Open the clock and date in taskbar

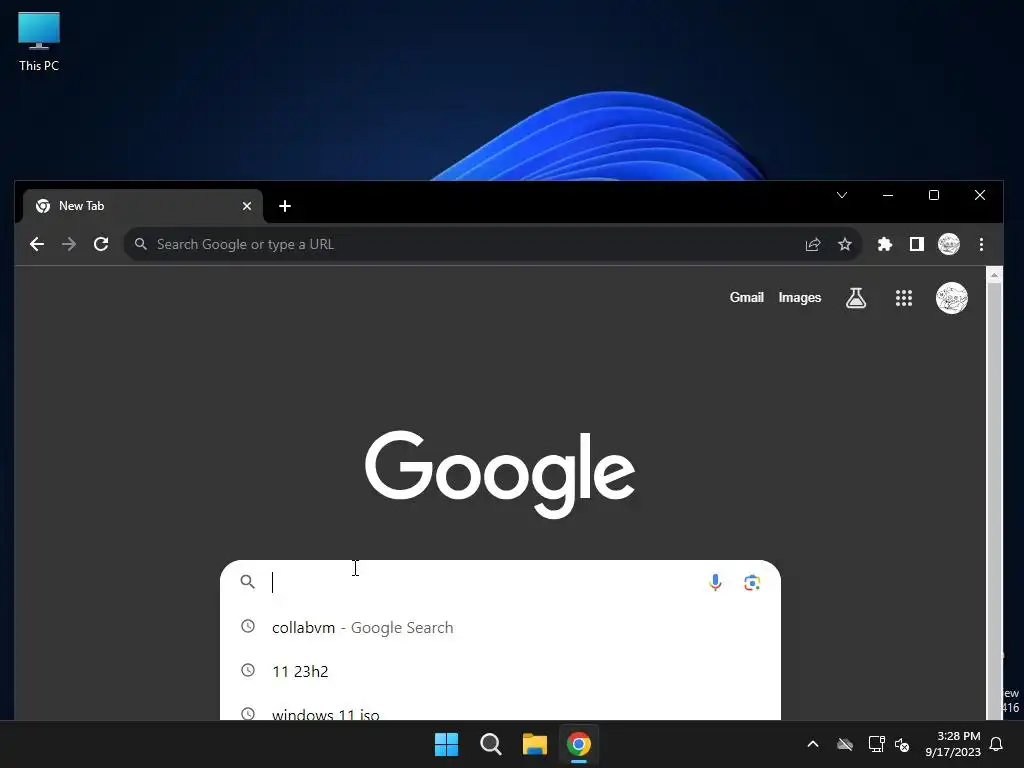pos(953,744)
